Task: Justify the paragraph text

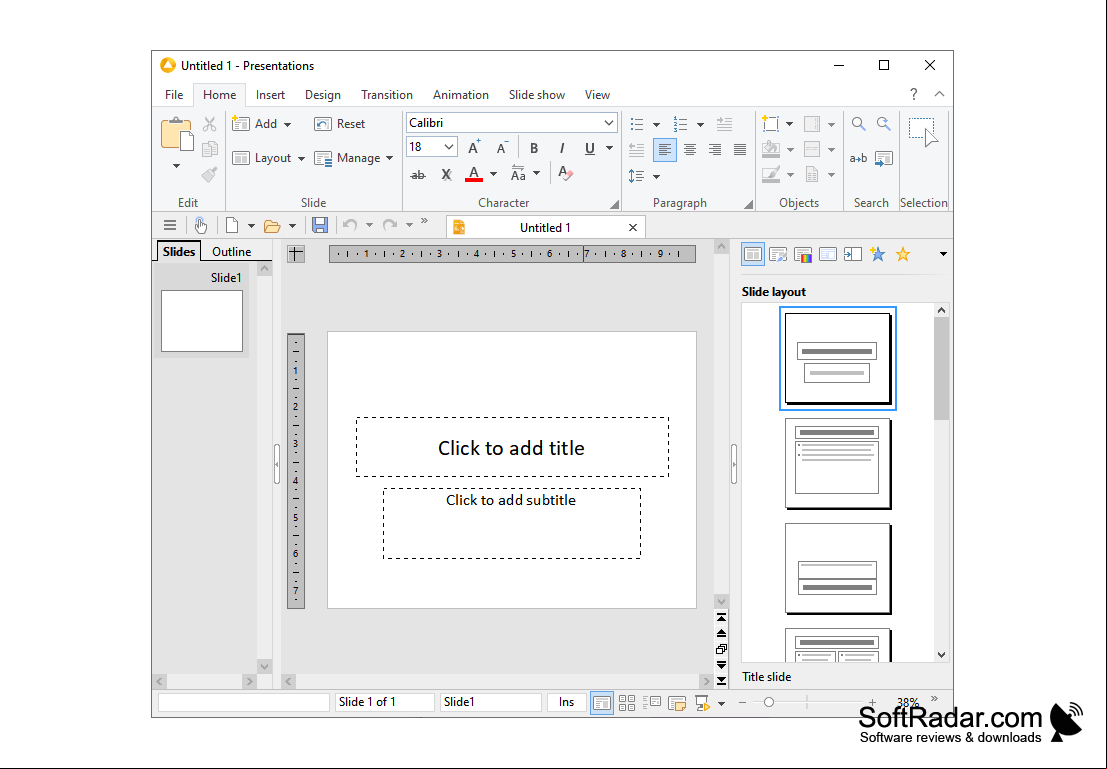Action: 740,150
